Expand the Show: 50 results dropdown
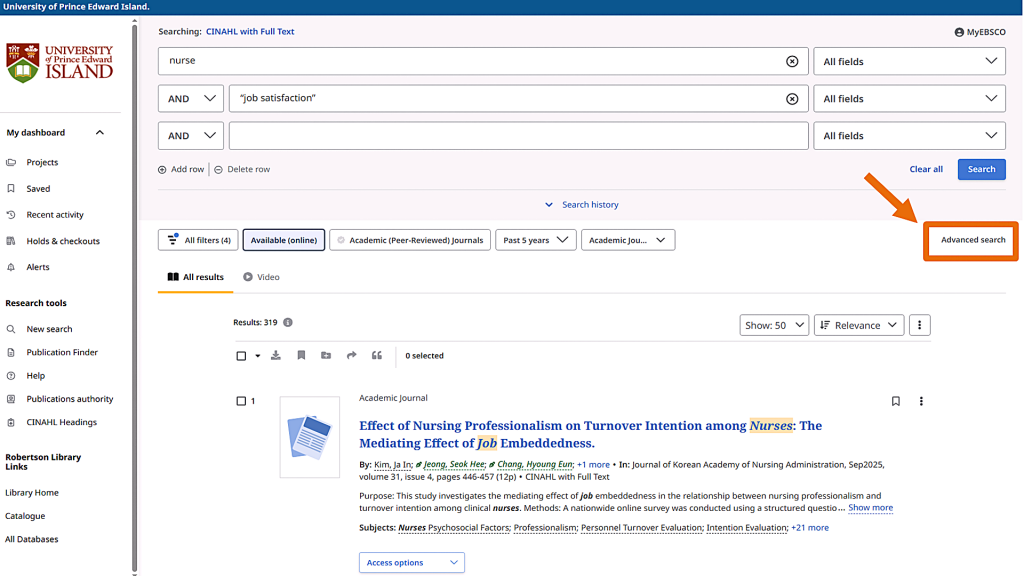This screenshot has height=576, width=1024. (x=774, y=325)
